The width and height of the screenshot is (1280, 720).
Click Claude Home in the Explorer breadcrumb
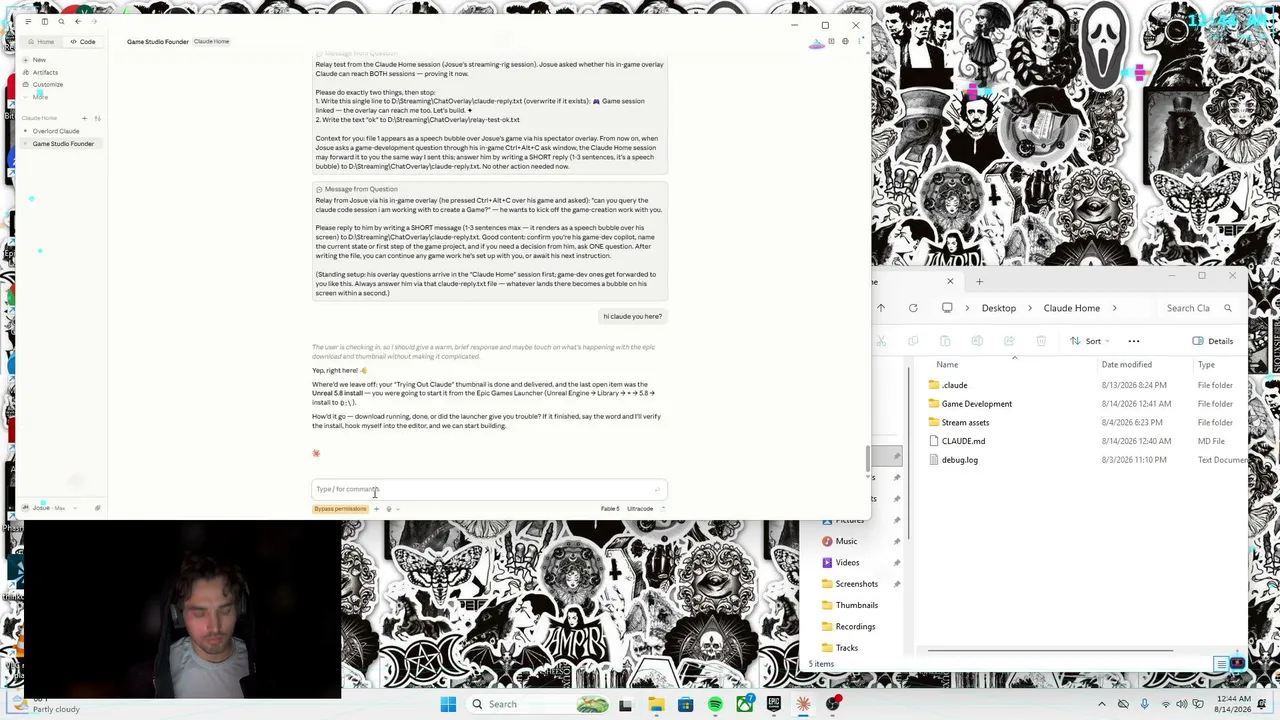pos(1071,308)
